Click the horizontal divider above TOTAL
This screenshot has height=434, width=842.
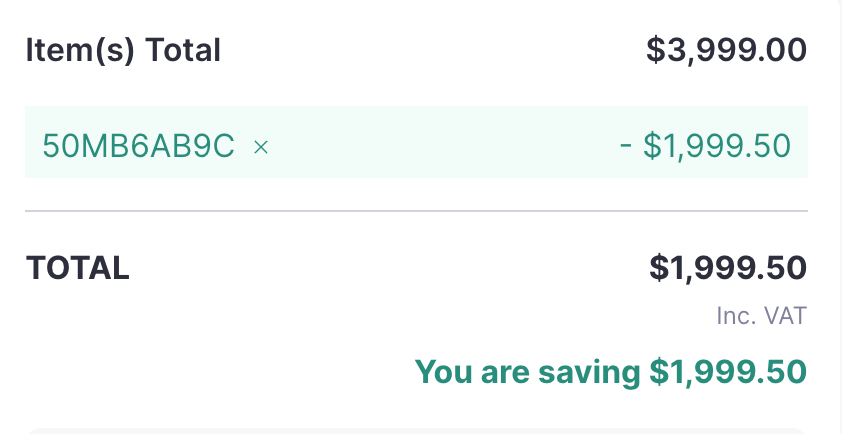[x=416, y=212]
